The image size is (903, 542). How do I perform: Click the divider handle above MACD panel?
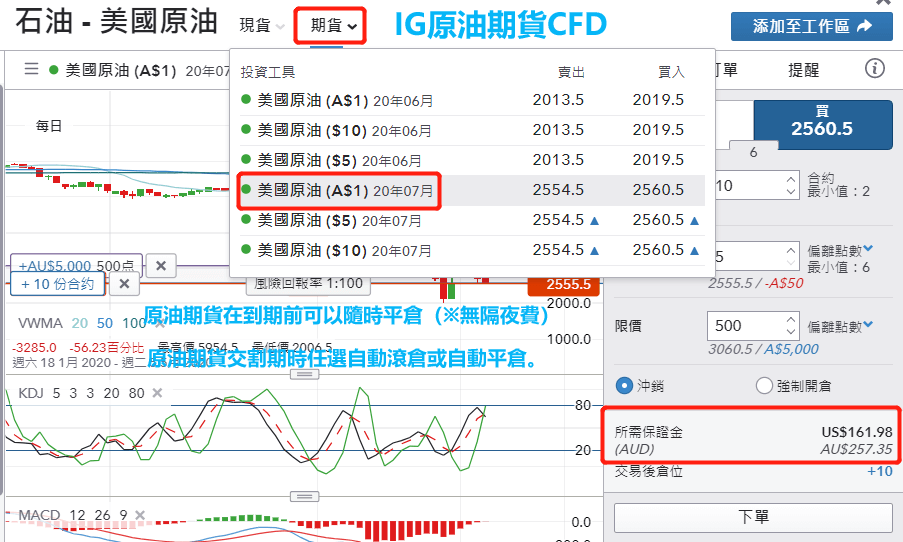click(x=304, y=496)
